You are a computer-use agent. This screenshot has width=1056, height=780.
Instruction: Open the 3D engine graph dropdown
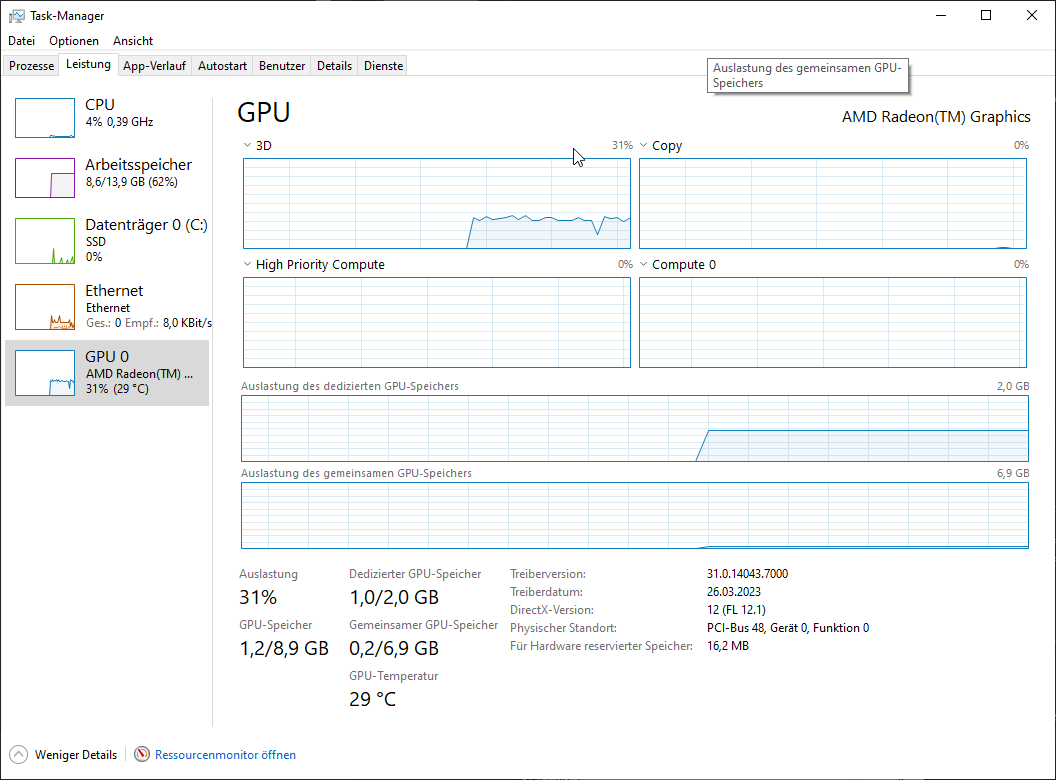click(247, 145)
